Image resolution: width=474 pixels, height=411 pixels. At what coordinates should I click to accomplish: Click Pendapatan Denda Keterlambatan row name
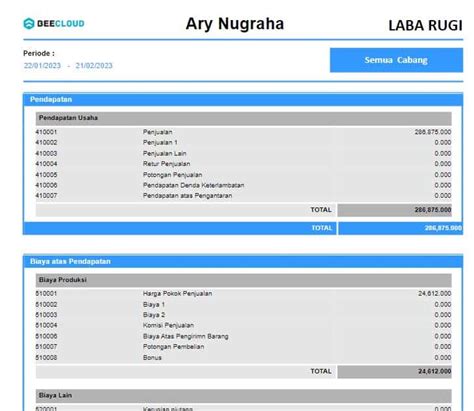194,185
